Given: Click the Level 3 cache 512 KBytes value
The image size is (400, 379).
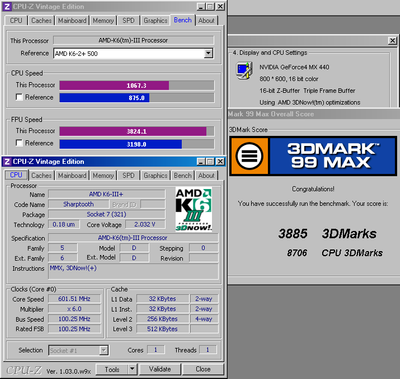Looking at the screenshot, I should point(162,329).
